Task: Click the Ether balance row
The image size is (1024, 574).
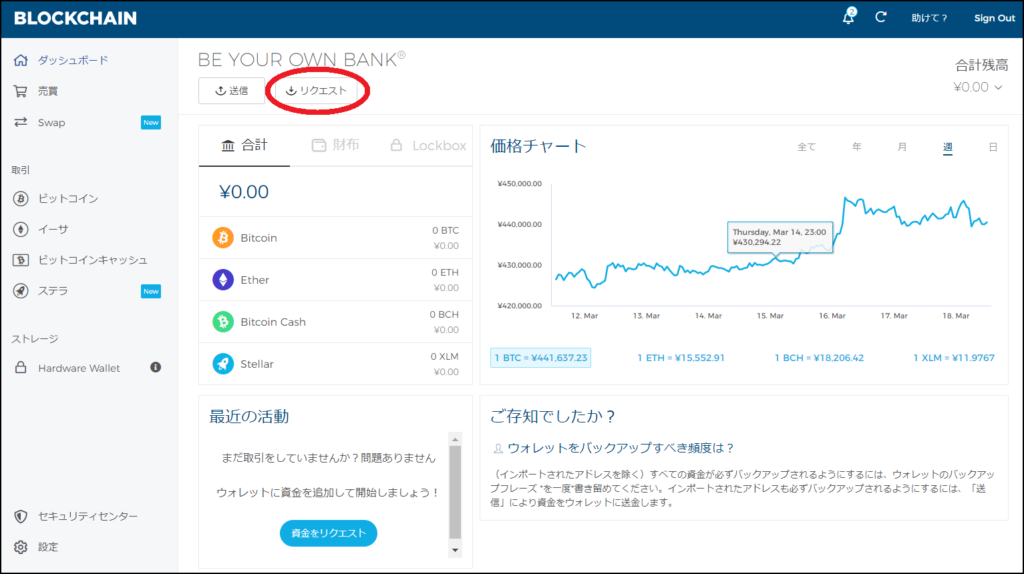Action: (x=336, y=279)
